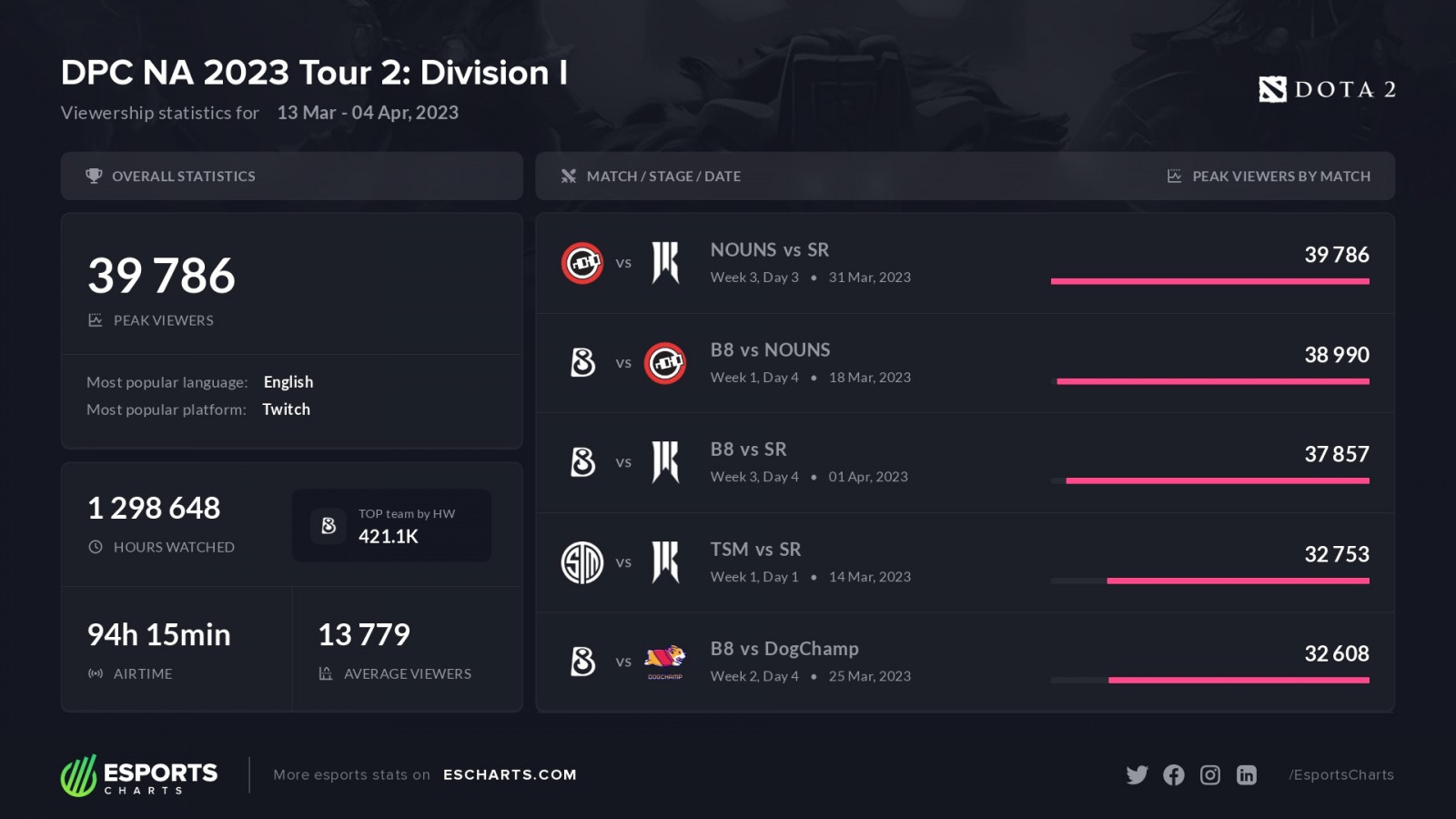
Task: Open the Facebook social icon
Action: point(1174,774)
